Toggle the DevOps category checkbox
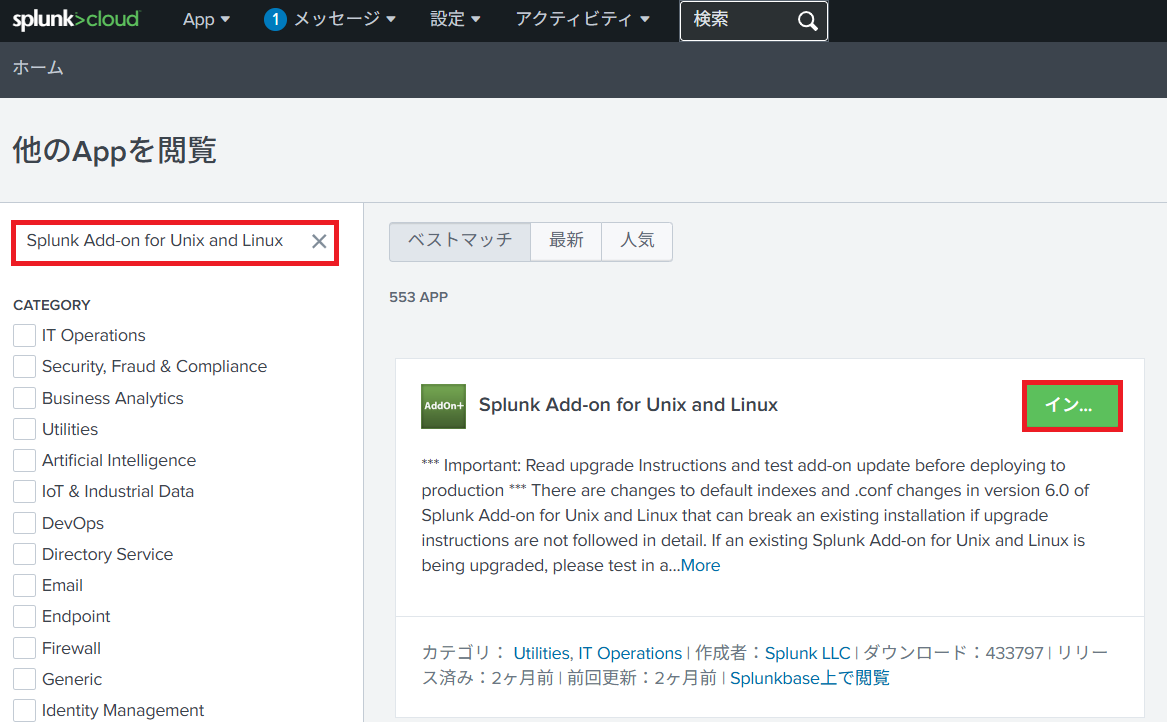The image size is (1167, 722). click(25, 523)
